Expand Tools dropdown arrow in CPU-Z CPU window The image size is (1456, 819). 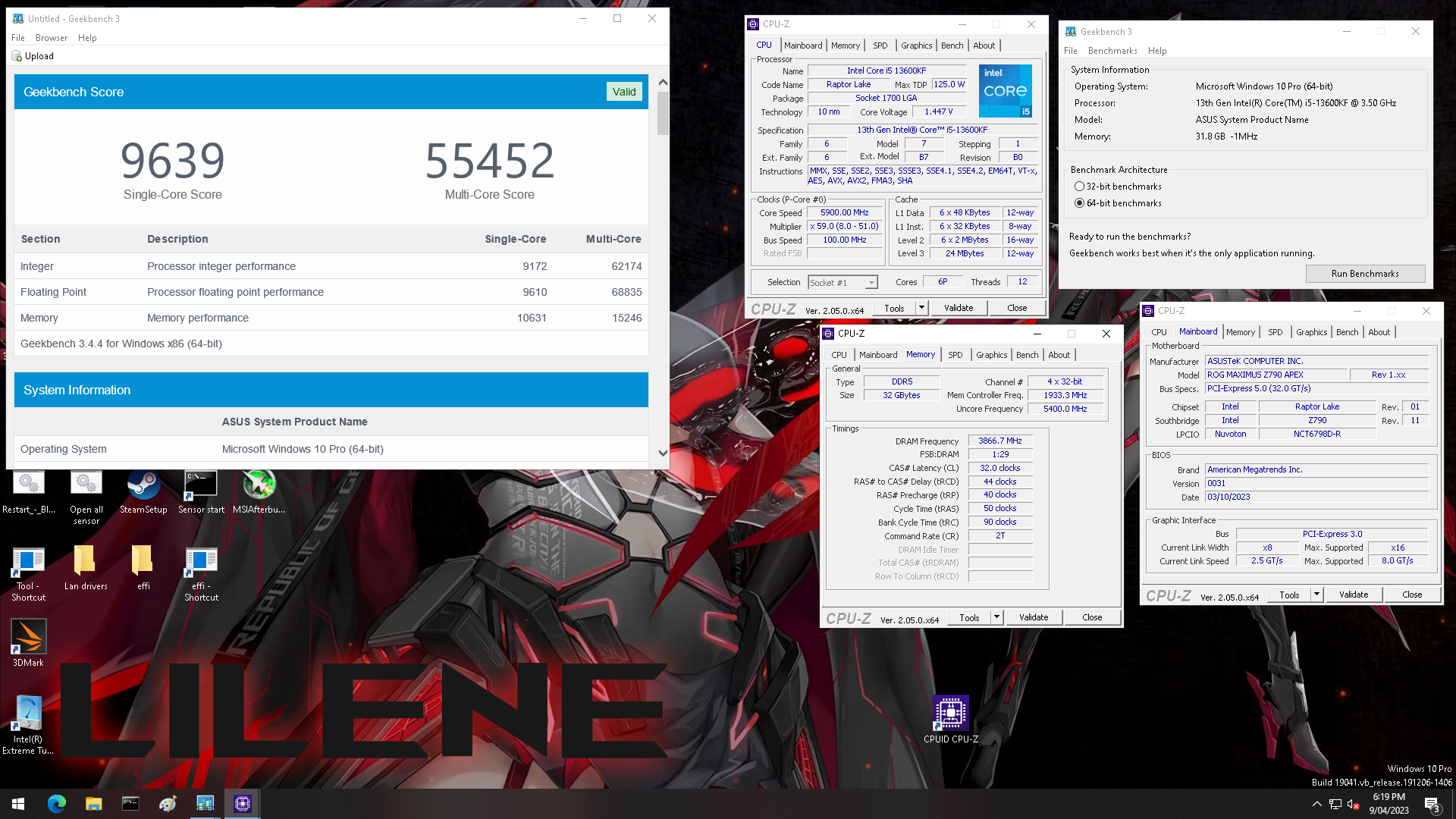(921, 308)
